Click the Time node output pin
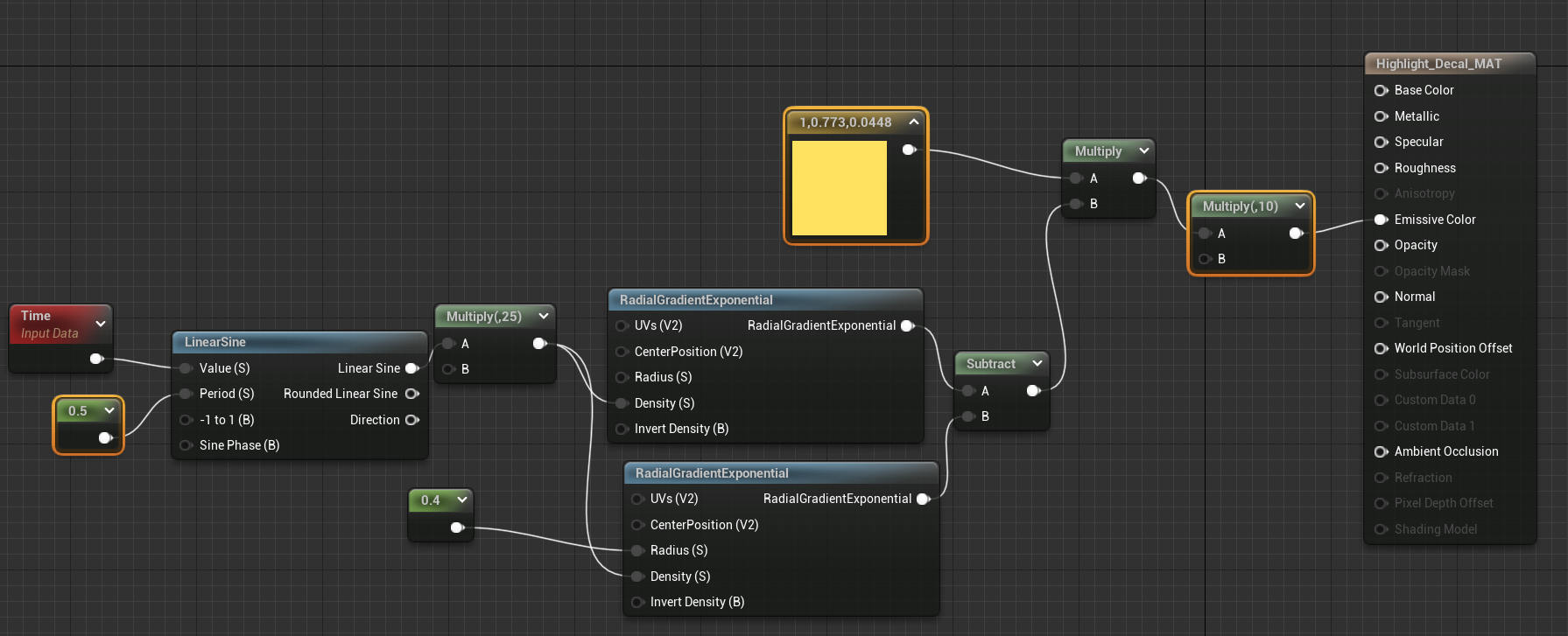1568x636 pixels. [x=96, y=359]
